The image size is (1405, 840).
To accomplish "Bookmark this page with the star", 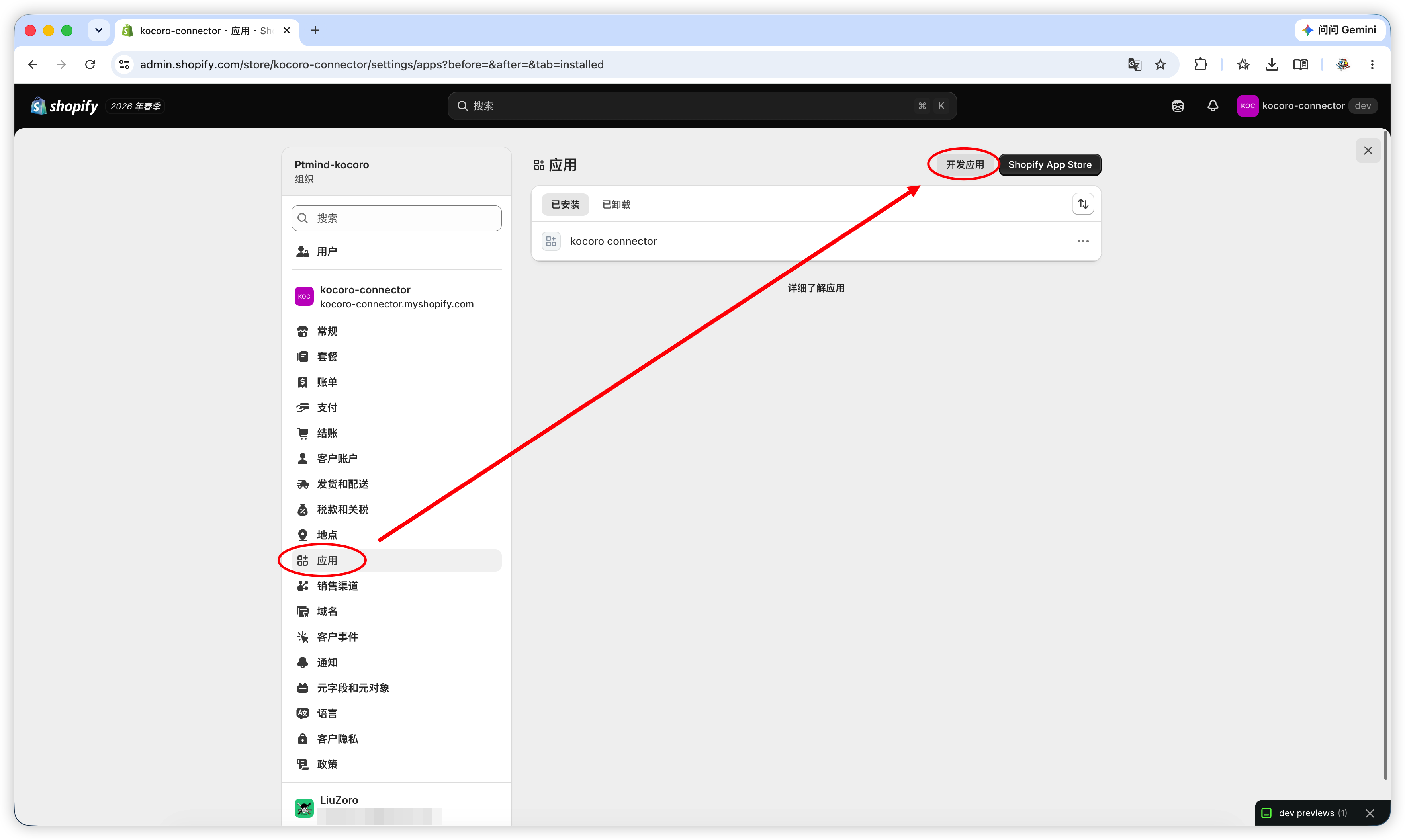I will [x=1160, y=64].
